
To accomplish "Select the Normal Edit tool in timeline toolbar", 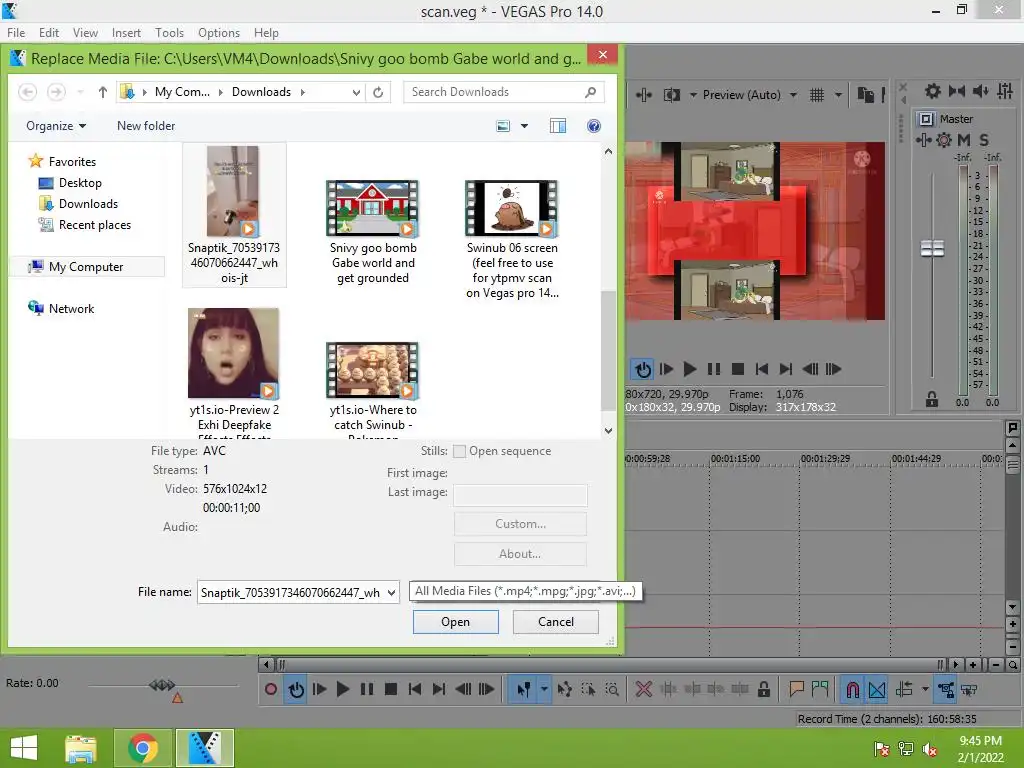I will [524, 690].
